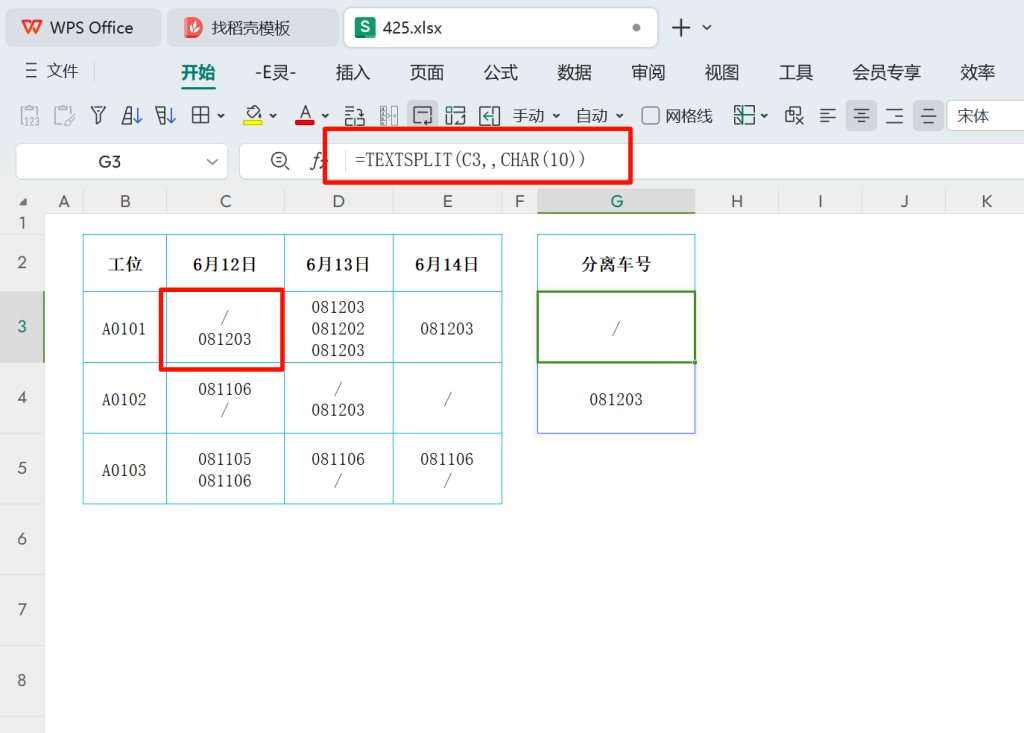Viewport: 1024px width, 733px height.
Task: Open the borders dropdown arrow
Action: 221,116
